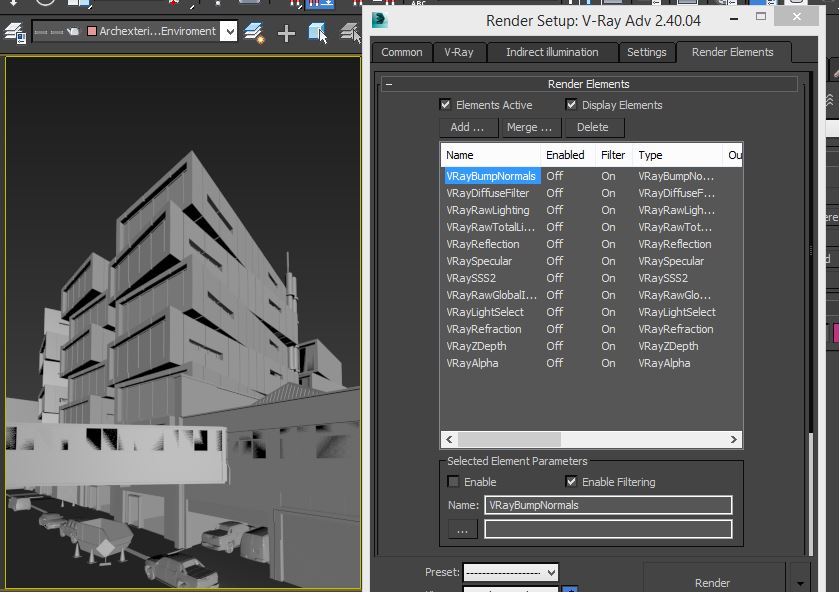Select VRayRawLighting element row
Image resolution: width=839 pixels, height=592 pixels.
tap(591, 210)
